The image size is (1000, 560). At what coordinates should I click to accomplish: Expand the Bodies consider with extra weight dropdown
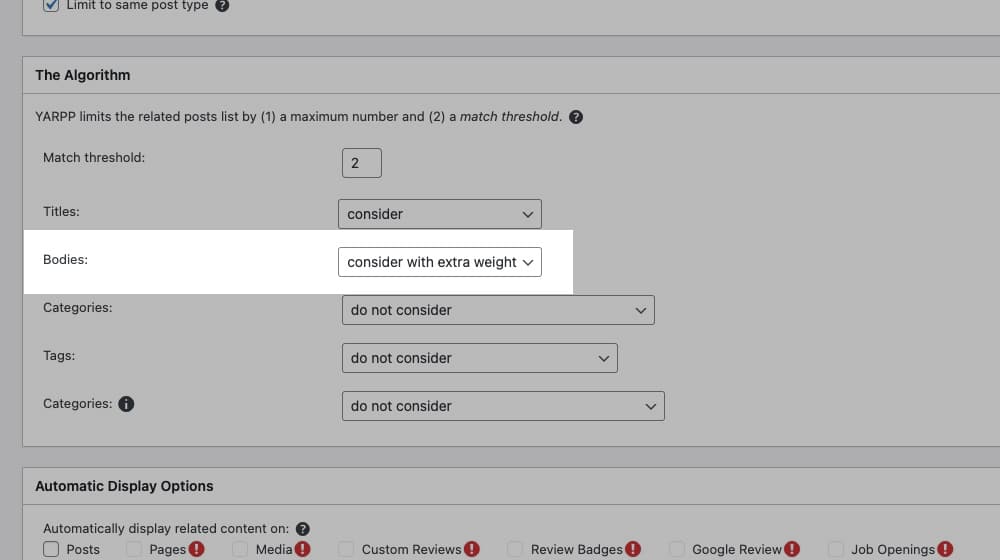click(439, 262)
